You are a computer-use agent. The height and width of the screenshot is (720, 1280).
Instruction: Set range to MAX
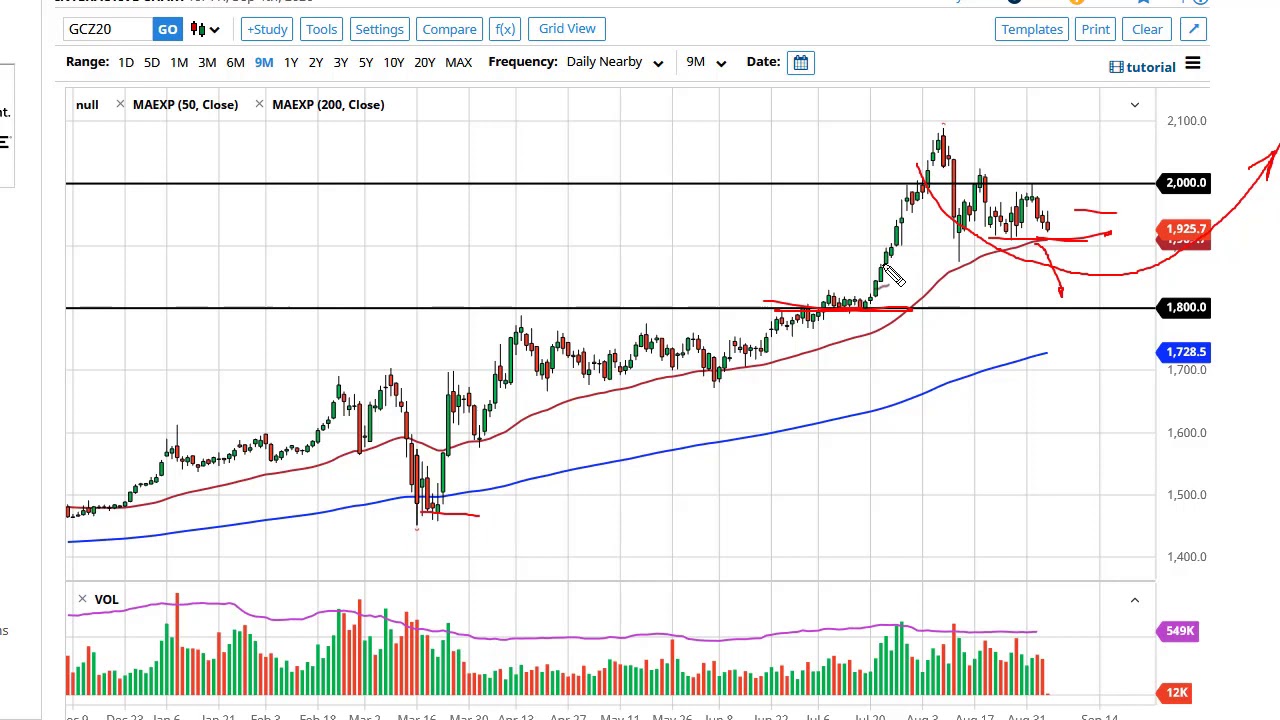458,62
